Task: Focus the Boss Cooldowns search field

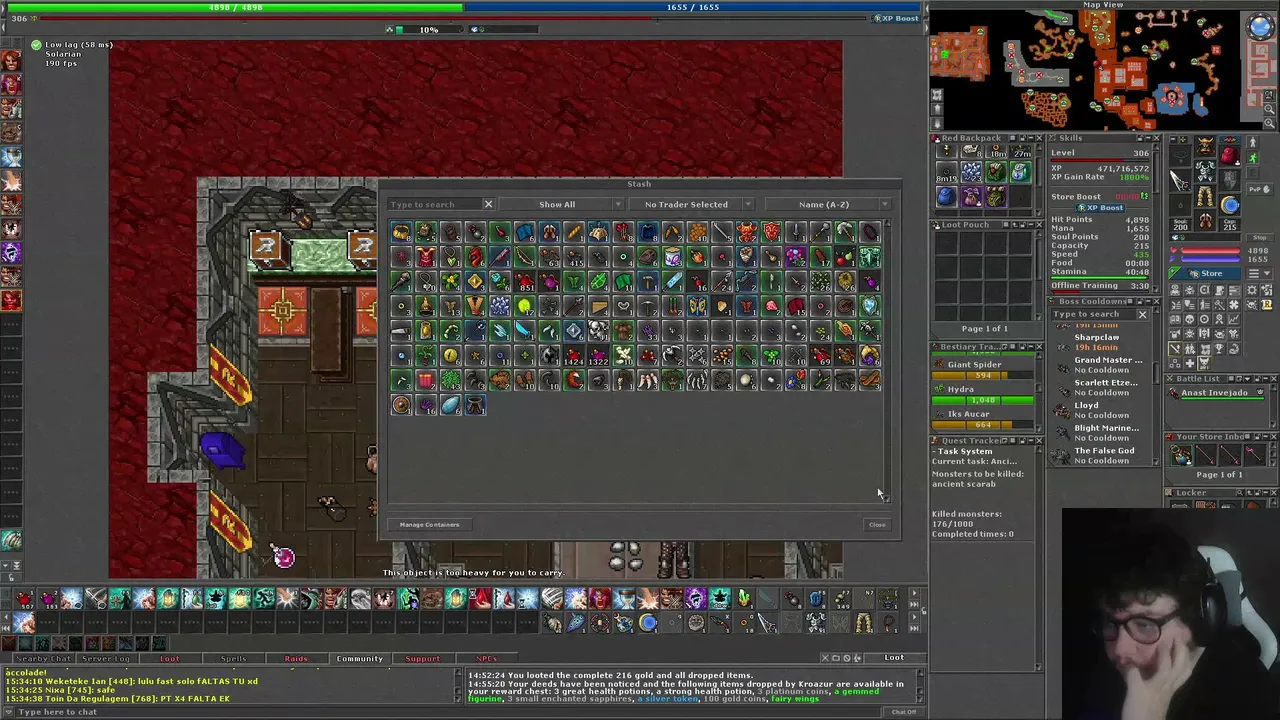Action: click(x=1093, y=314)
